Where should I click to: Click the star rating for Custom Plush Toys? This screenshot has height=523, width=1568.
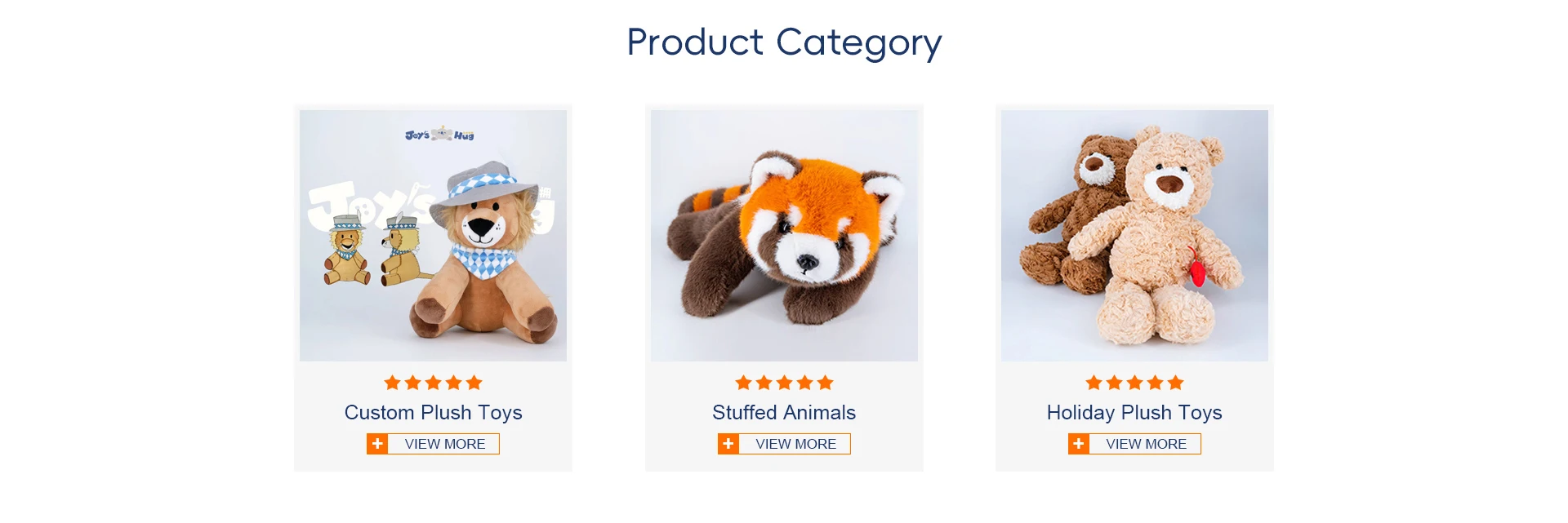point(433,383)
